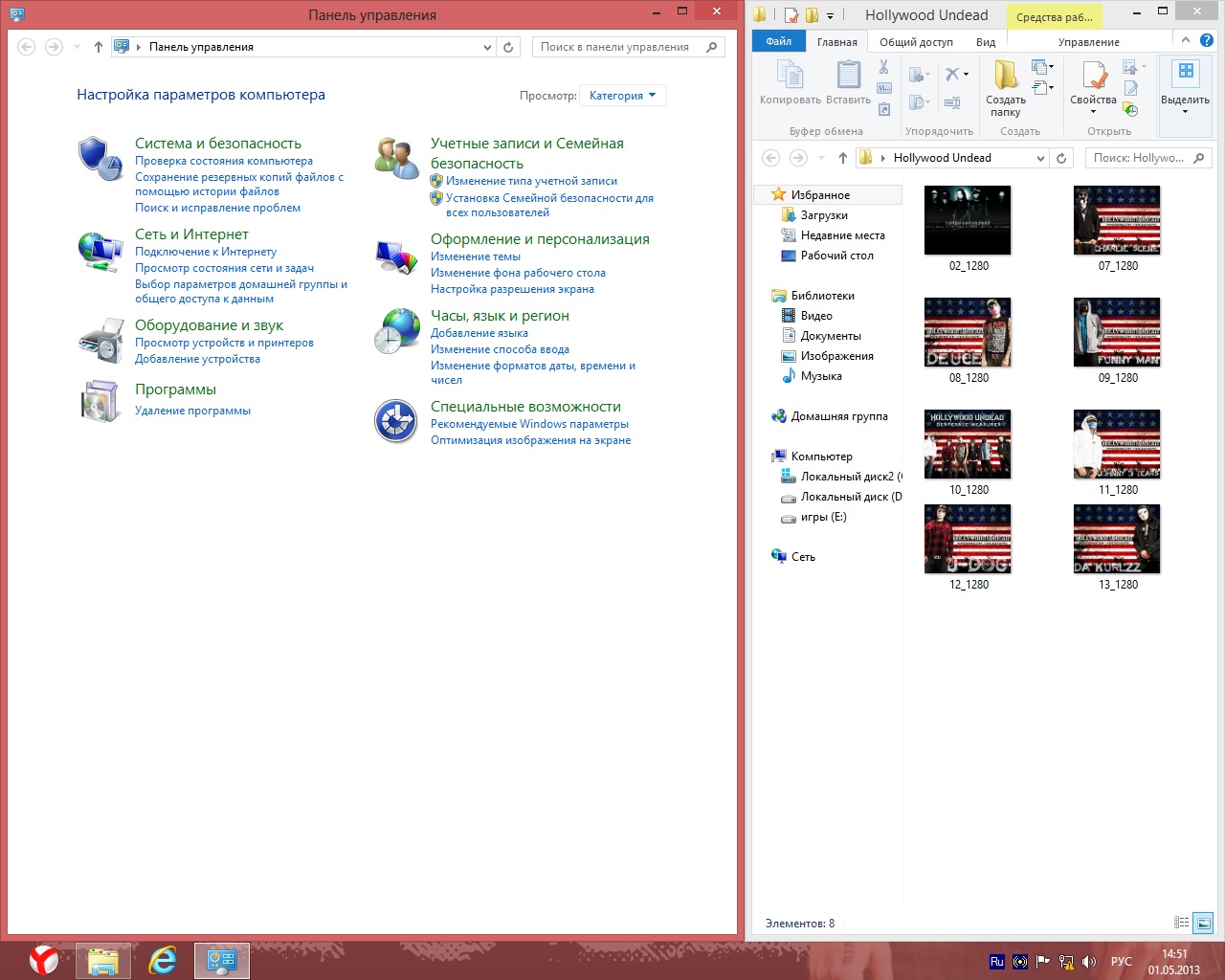Screen dimensions: 1225x980
Task: Click the Paste shortcut icon in ribbon
Action: click(x=884, y=109)
